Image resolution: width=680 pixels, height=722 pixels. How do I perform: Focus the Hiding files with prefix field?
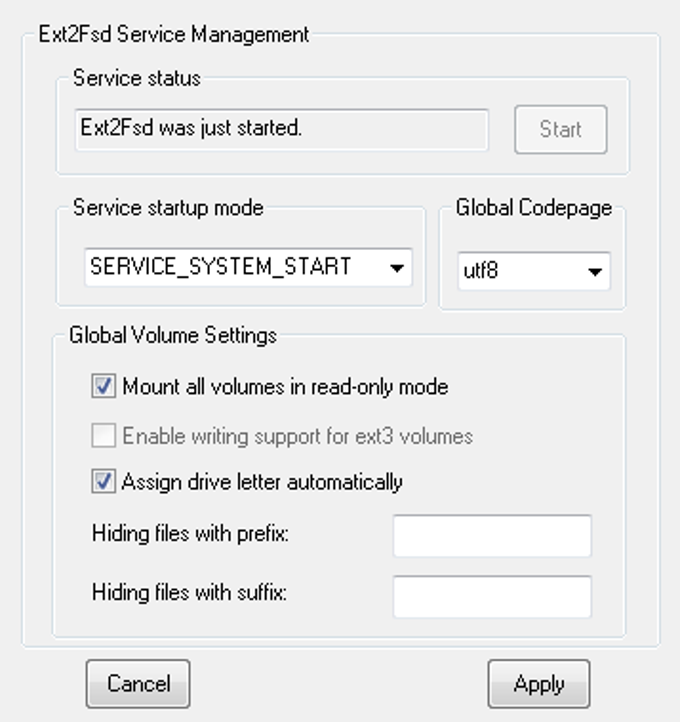[x=492, y=535]
